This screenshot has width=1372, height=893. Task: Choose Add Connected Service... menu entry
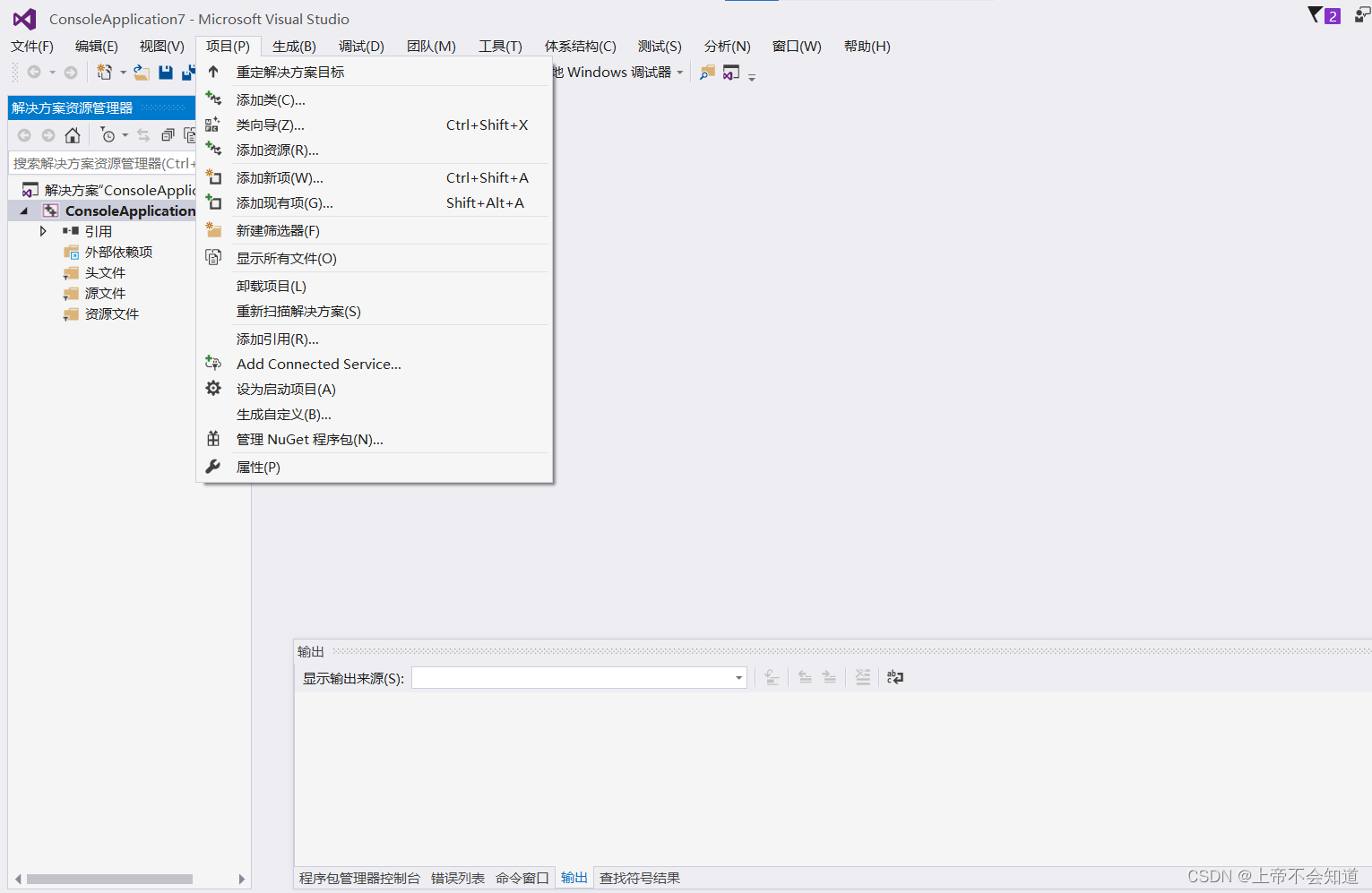(x=375, y=364)
